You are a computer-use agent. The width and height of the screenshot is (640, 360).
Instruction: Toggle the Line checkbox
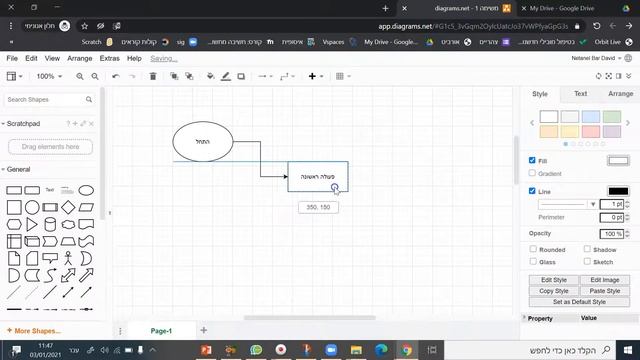coord(532,191)
